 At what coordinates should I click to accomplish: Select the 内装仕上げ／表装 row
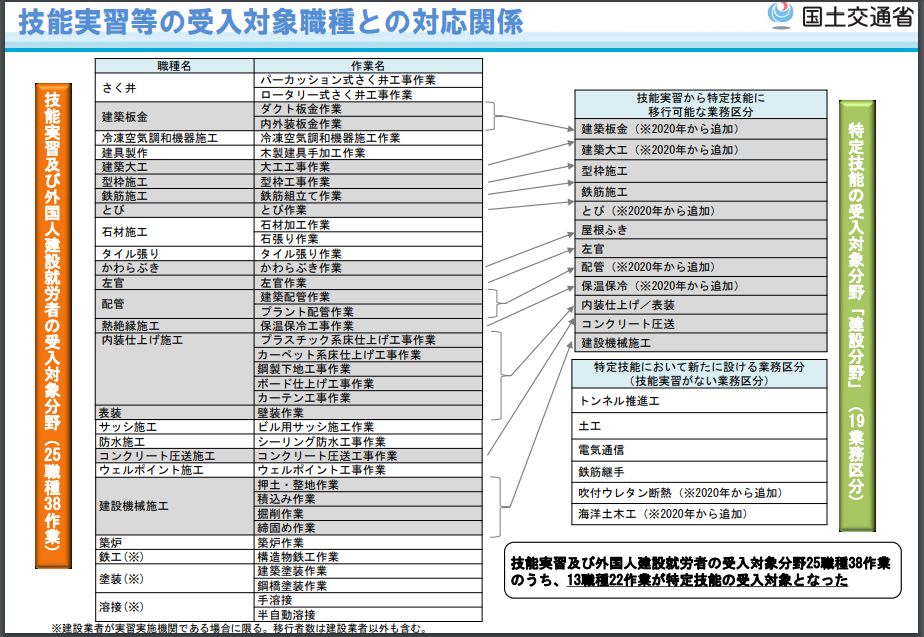pyautogui.click(x=701, y=305)
